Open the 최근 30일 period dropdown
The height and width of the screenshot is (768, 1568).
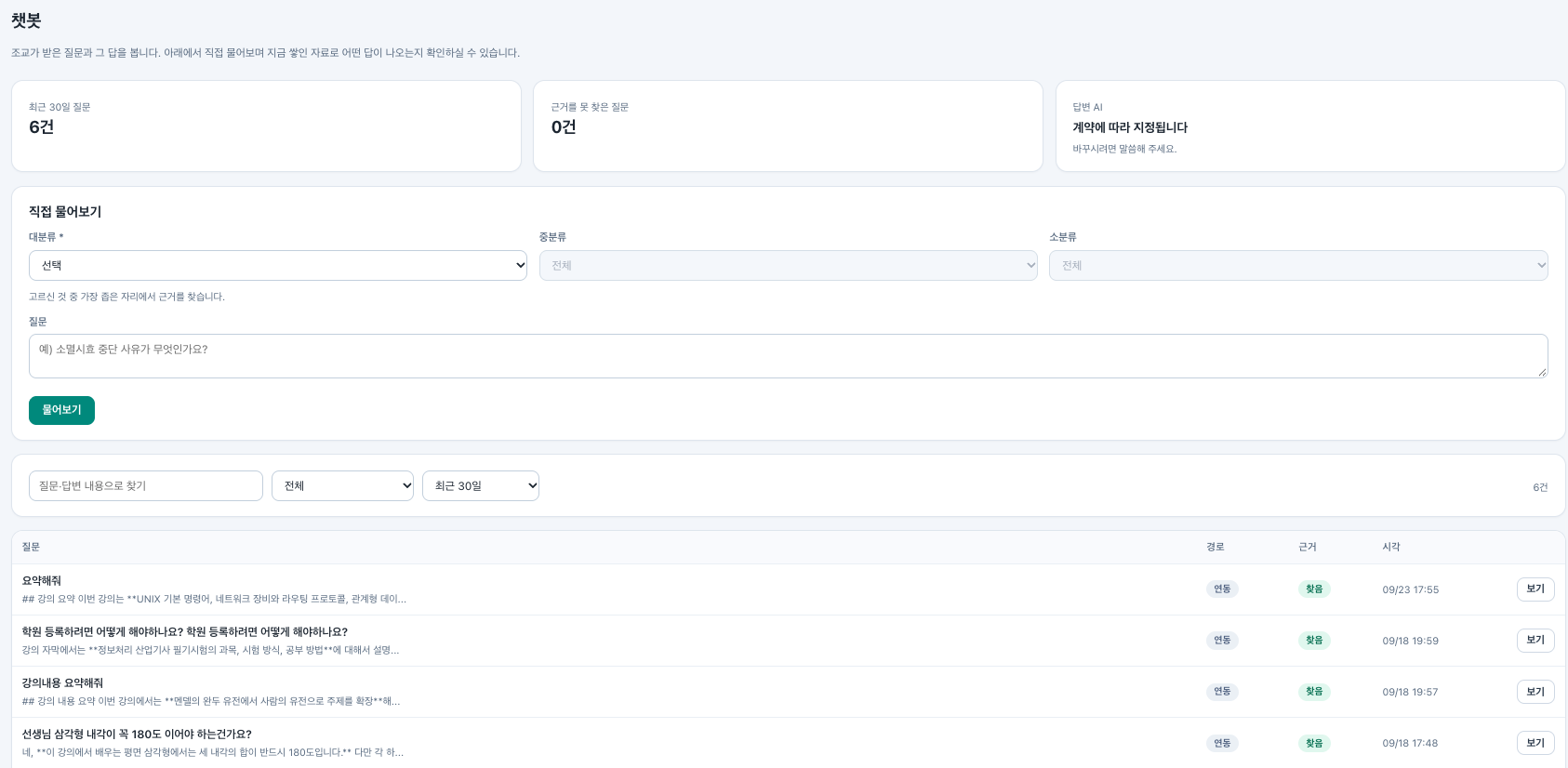point(481,485)
